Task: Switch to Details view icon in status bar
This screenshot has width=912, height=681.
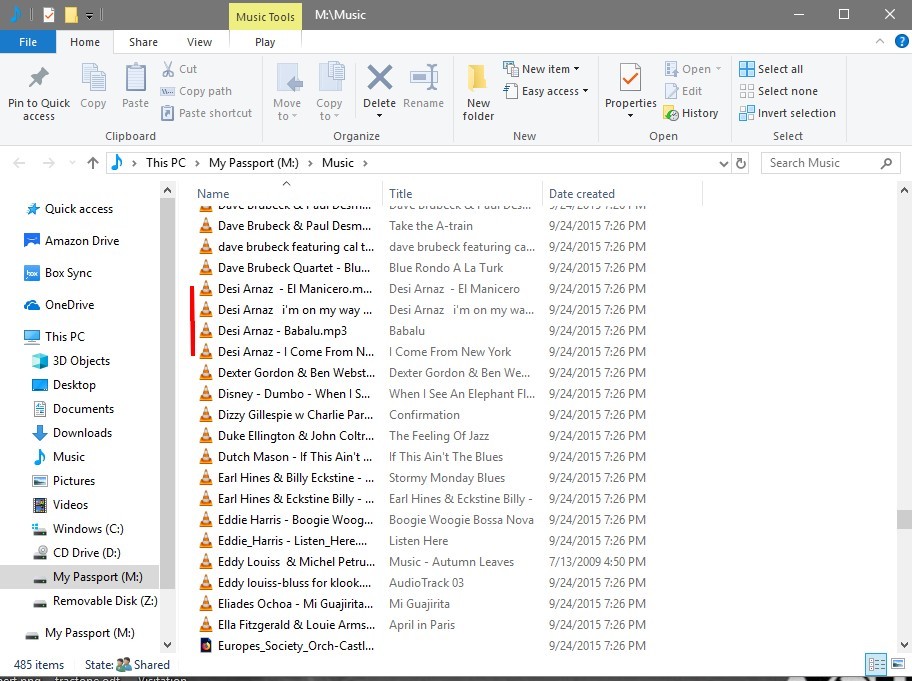Action: click(877, 664)
